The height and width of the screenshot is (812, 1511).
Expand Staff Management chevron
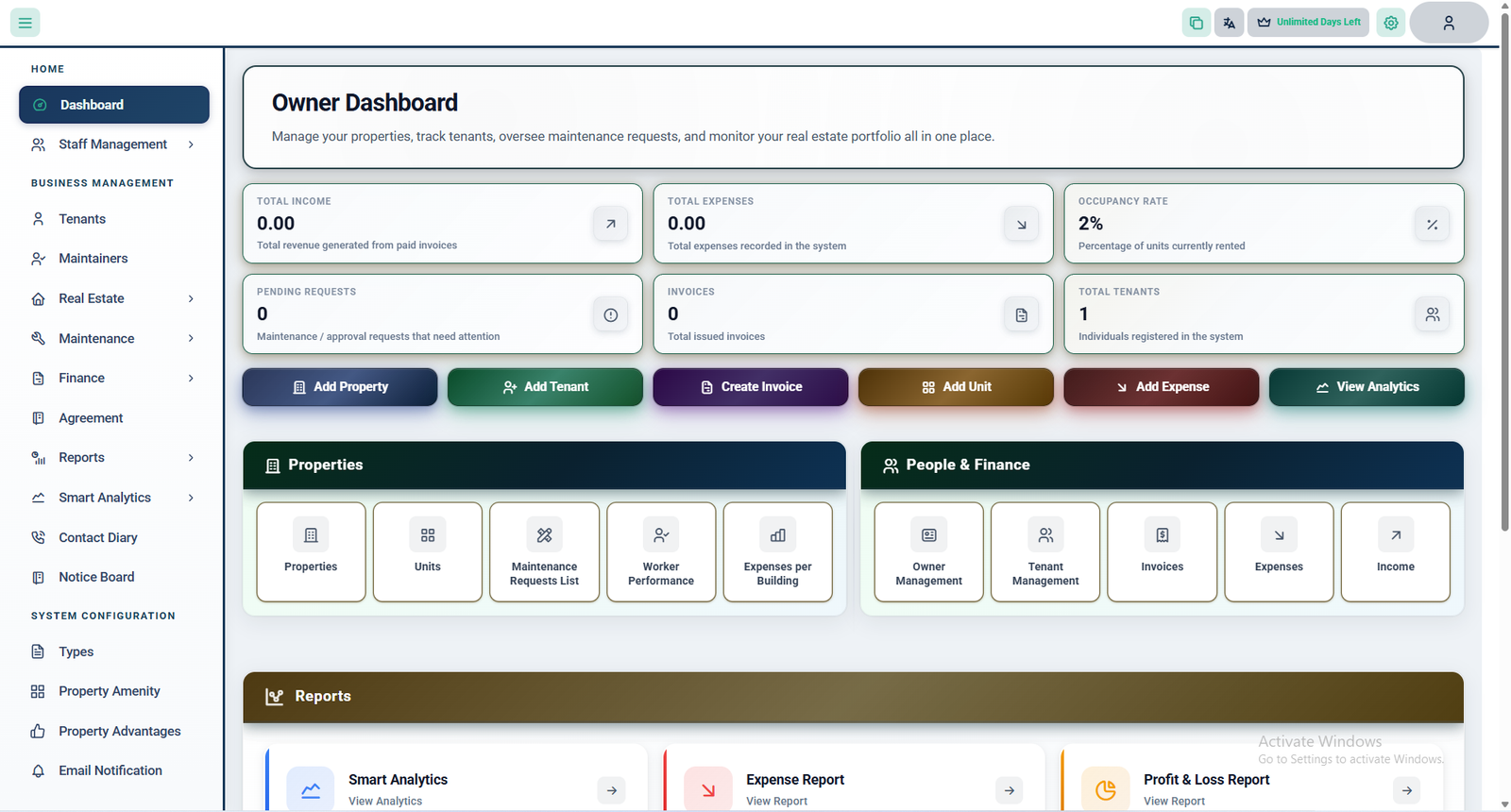click(x=191, y=144)
